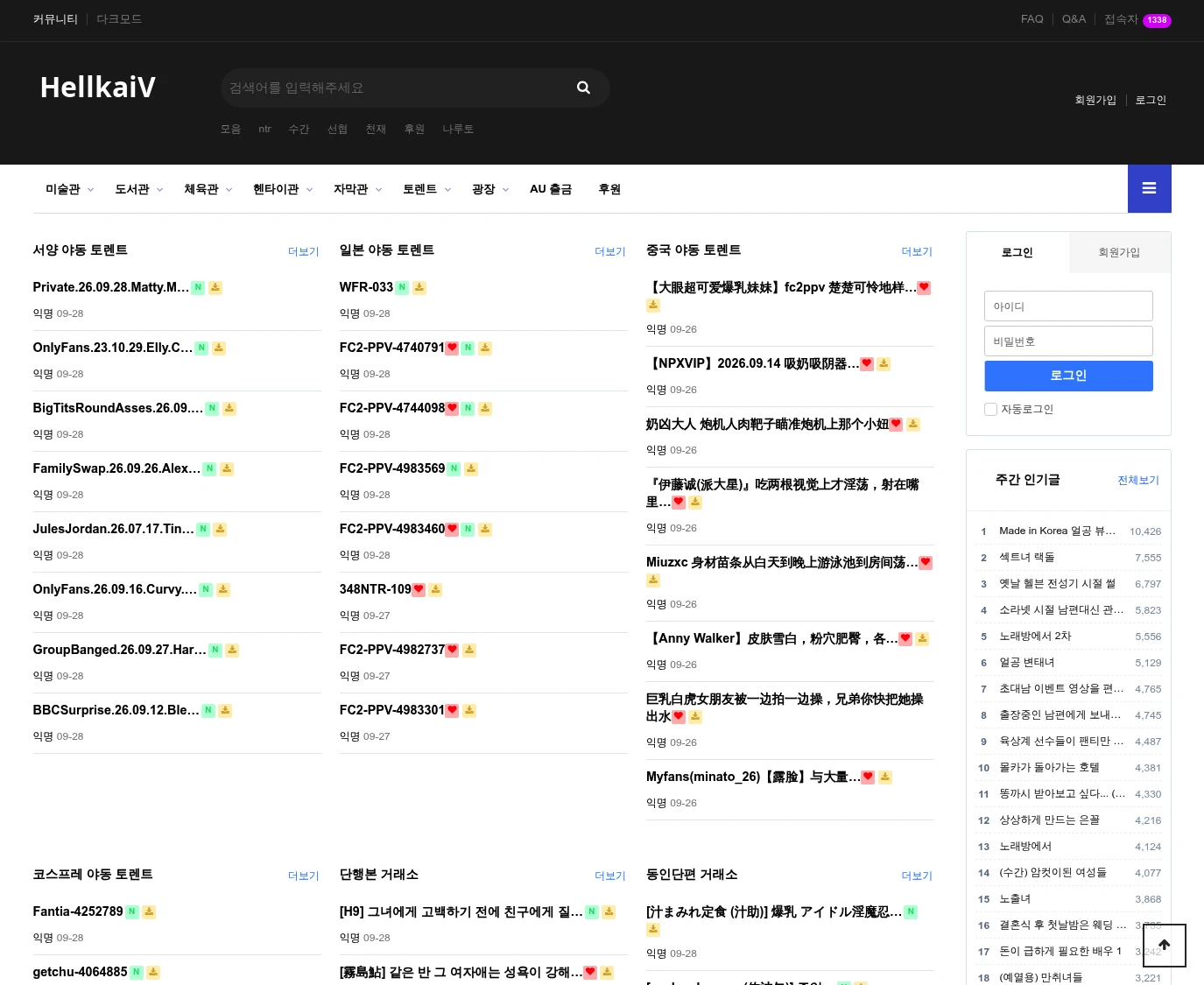Click the search magnifier icon
Screen dimensions: 1204x985
[x=583, y=88]
